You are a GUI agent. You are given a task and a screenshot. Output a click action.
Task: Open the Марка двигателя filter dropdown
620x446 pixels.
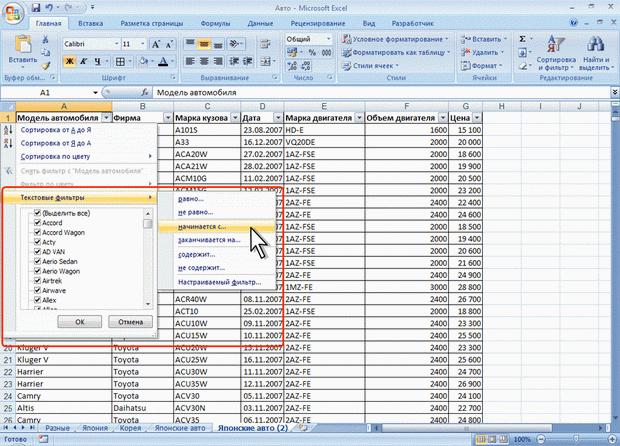pyautogui.click(x=359, y=118)
